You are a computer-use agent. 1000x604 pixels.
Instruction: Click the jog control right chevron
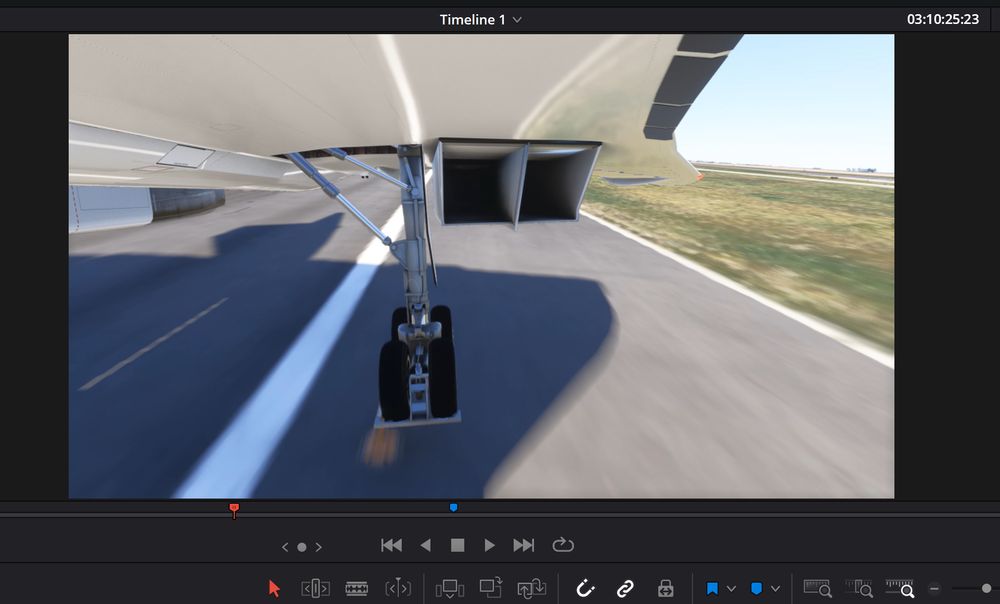tap(318, 547)
